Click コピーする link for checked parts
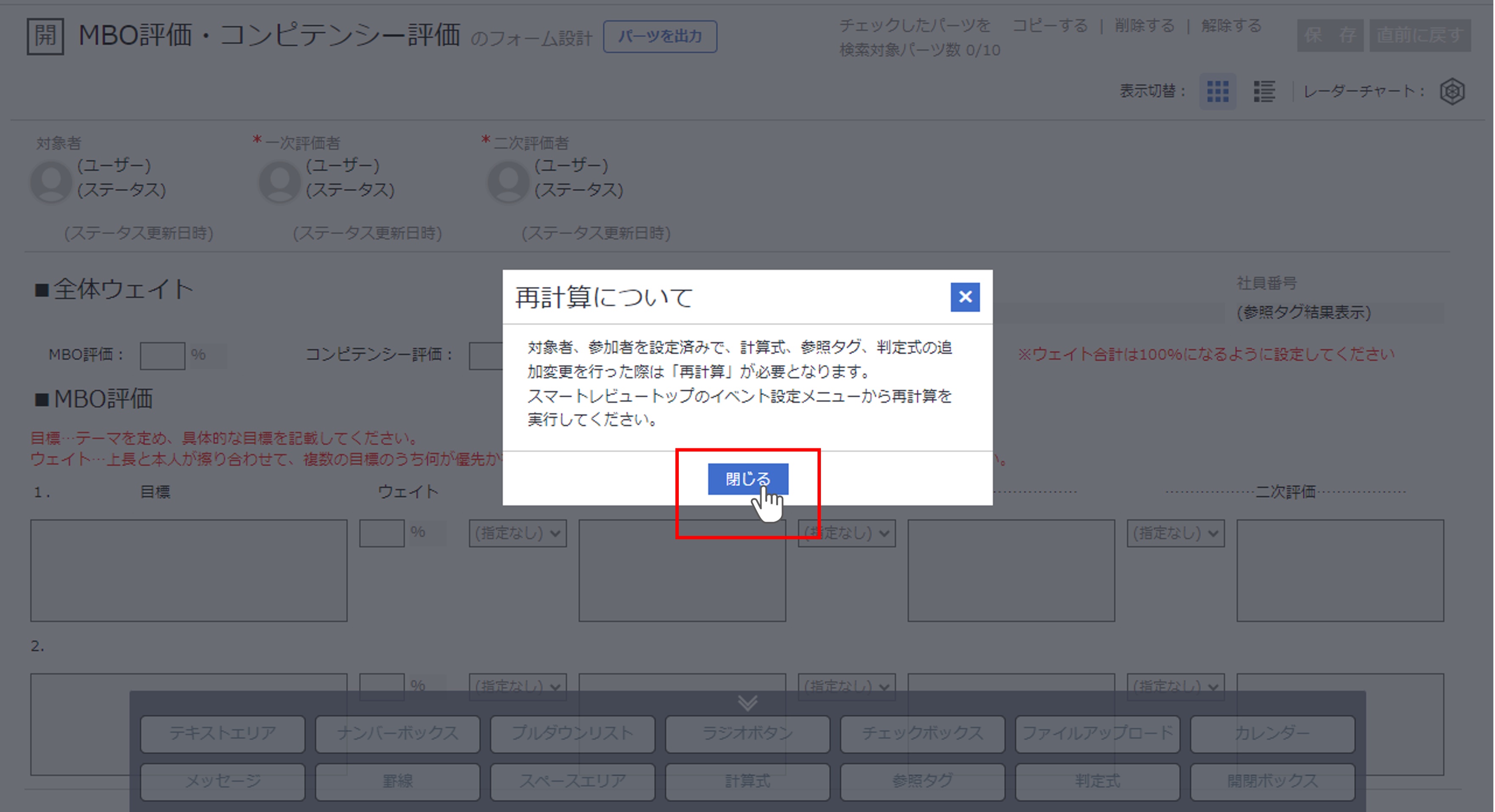Viewport: 1495px width, 812px height. point(1050,25)
